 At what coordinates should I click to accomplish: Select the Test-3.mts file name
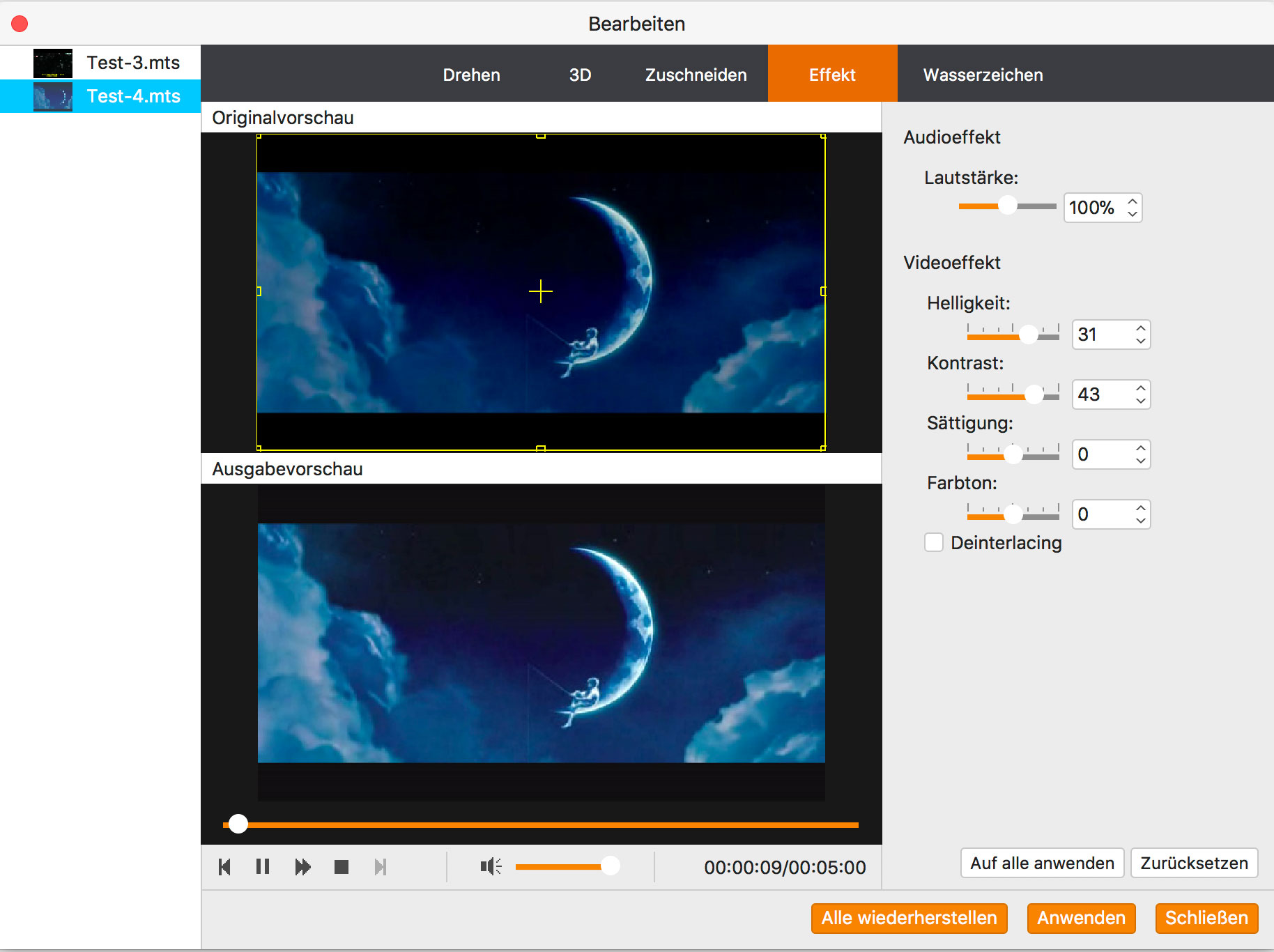(133, 63)
